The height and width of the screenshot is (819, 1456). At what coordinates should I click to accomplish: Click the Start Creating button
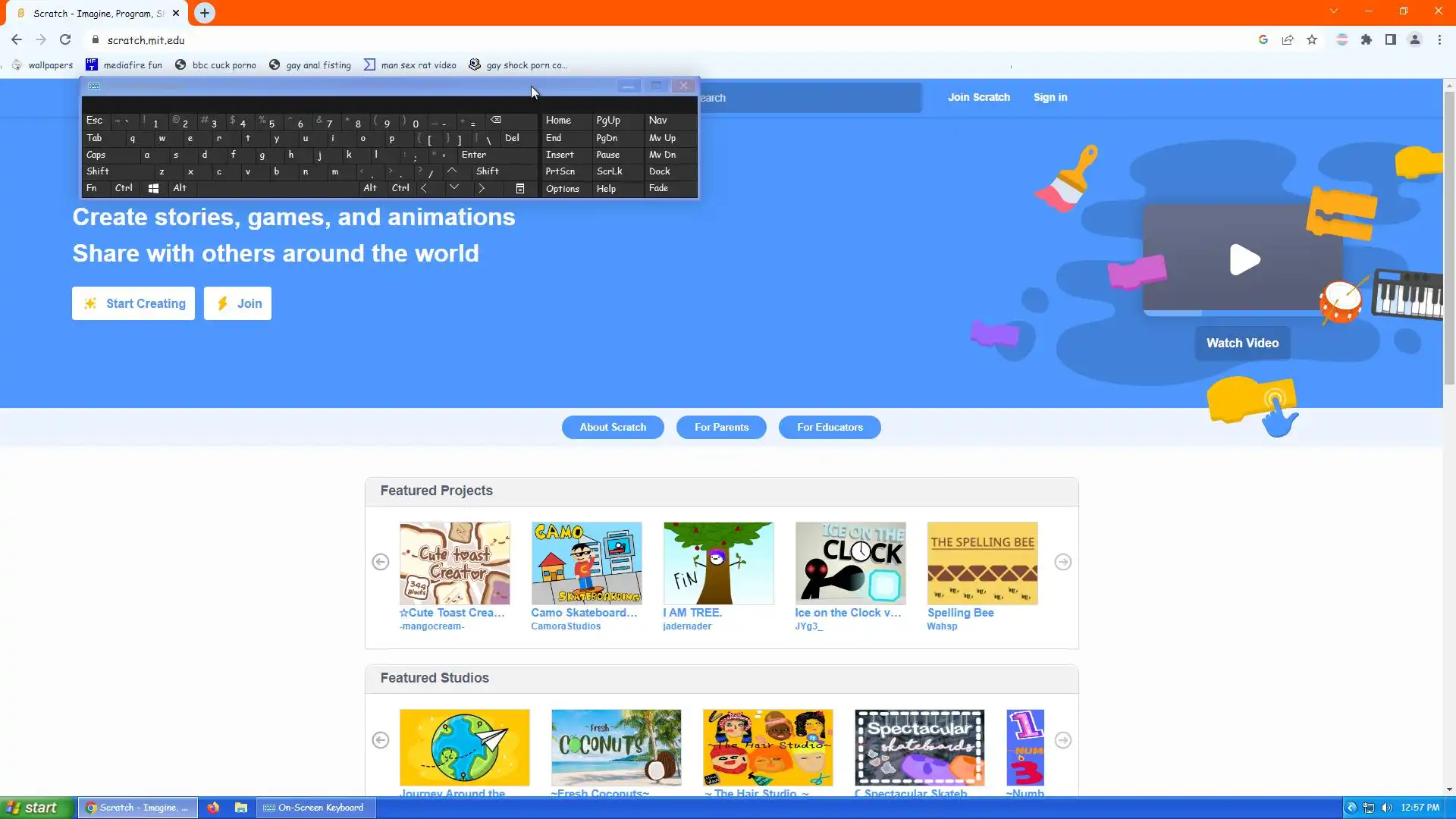click(133, 303)
